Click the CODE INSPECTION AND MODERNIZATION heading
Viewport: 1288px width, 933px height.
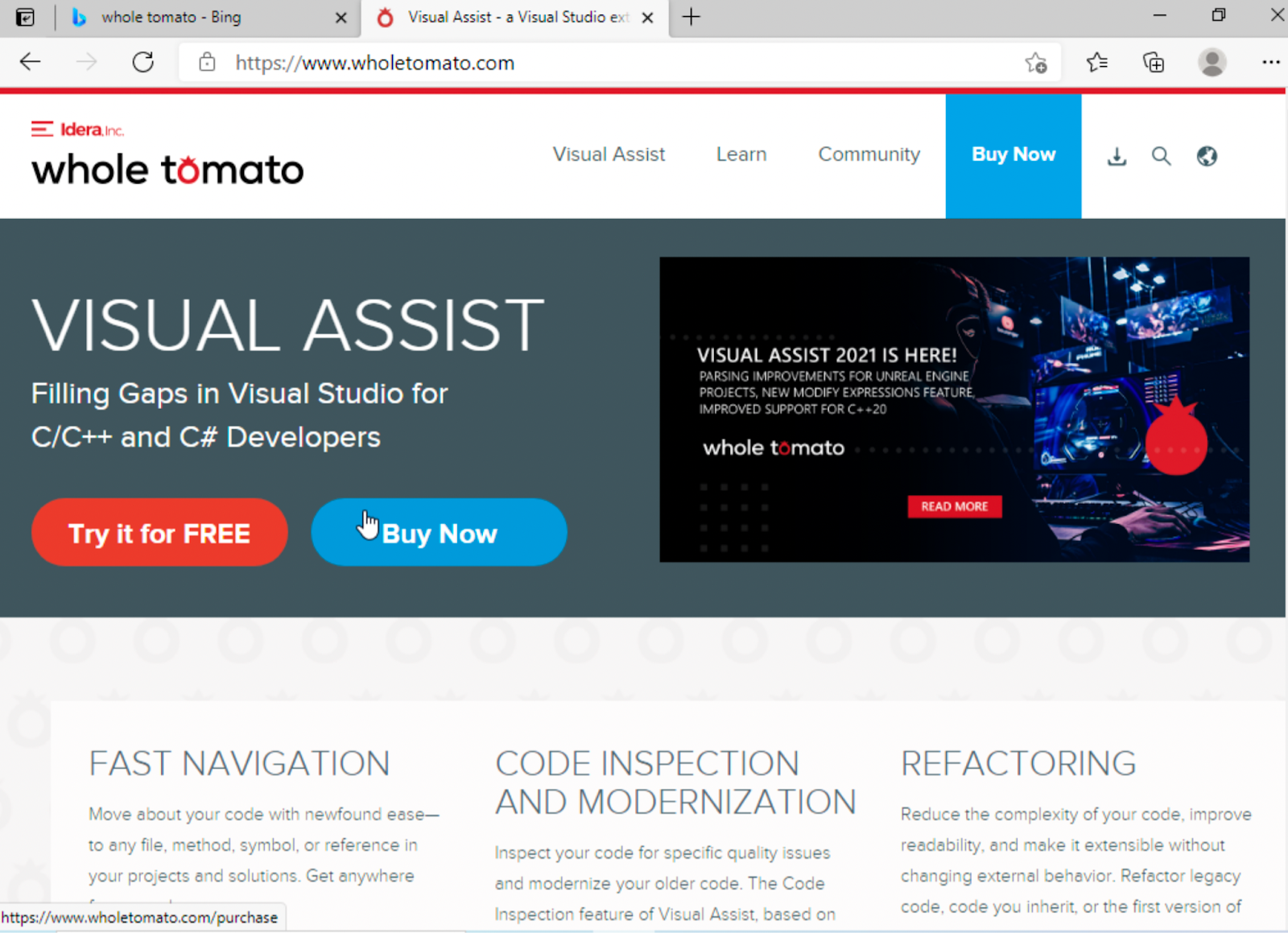[675, 782]
